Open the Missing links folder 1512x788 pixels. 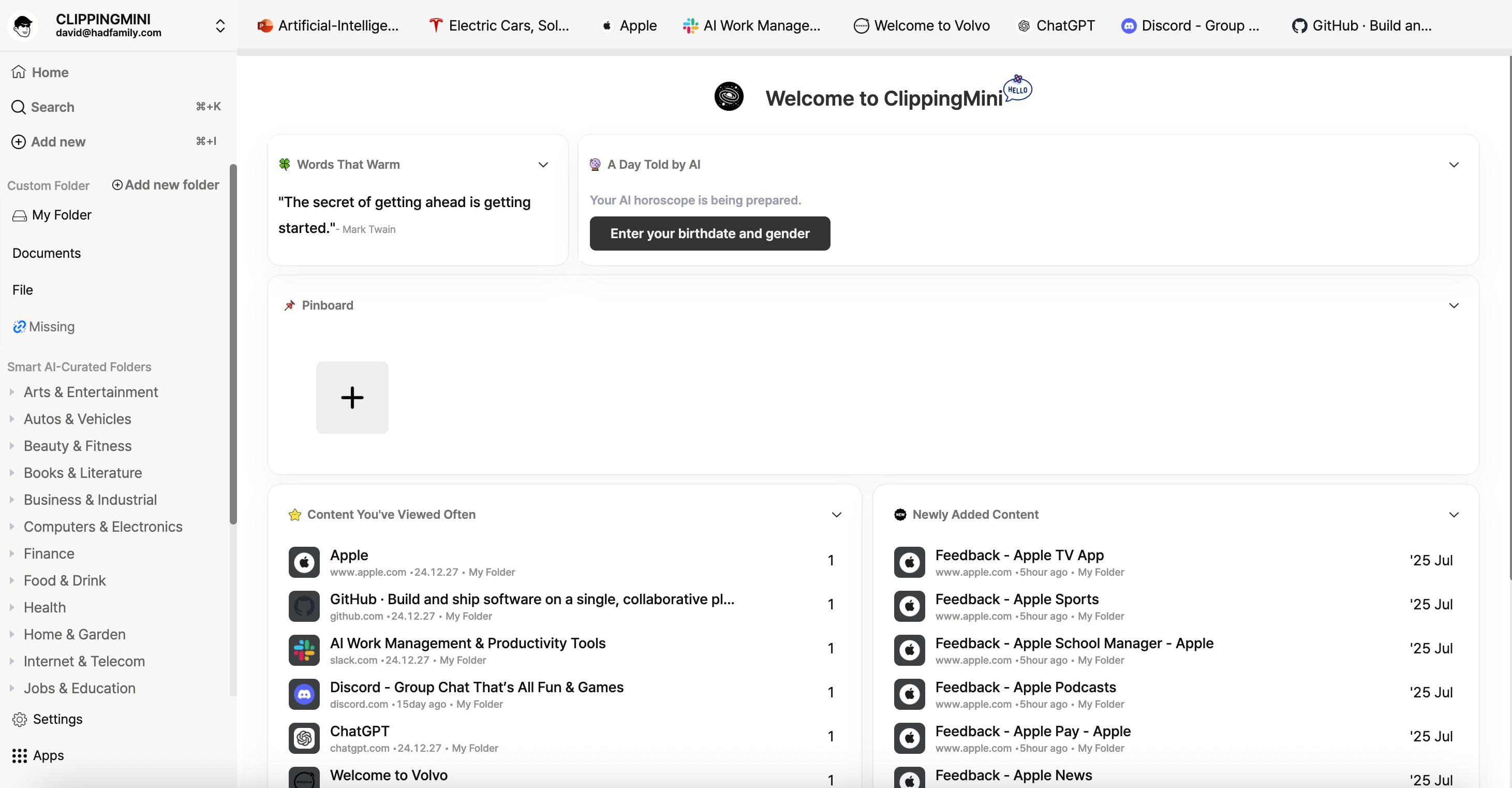click(x=43, y=327)
